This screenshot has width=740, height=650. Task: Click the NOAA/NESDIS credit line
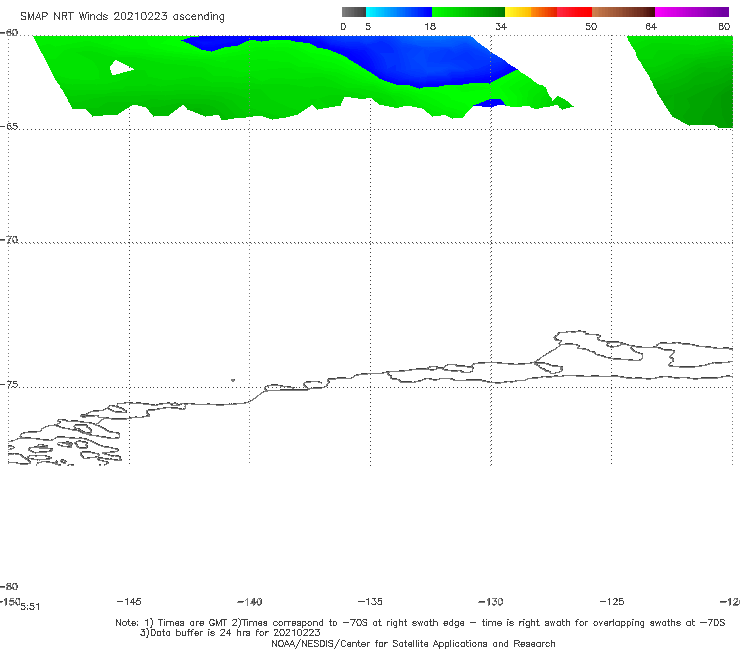[x=413, y=644]
